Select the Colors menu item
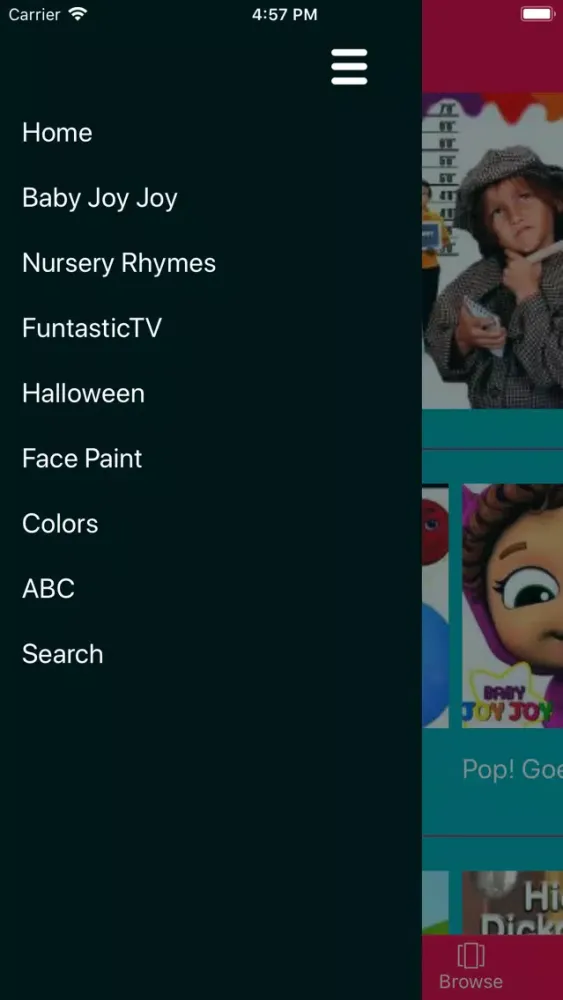The height and width of the screenshot is (1000, 563). pos(60,524)
